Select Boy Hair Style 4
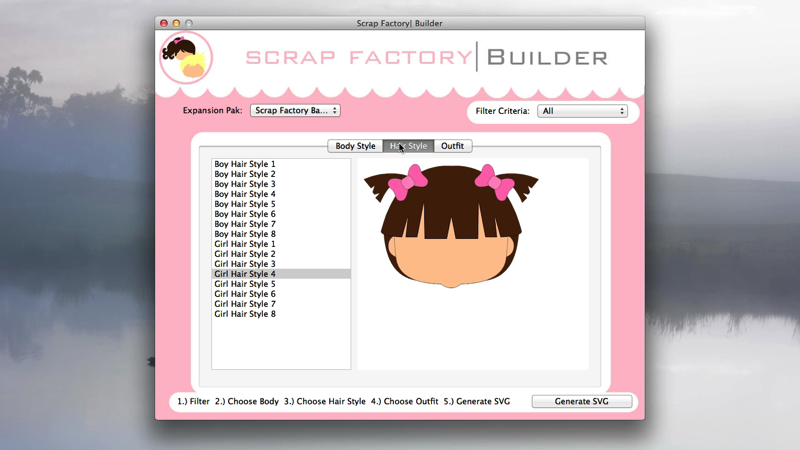This screenshot has width=800, height=450. point(281,194)
